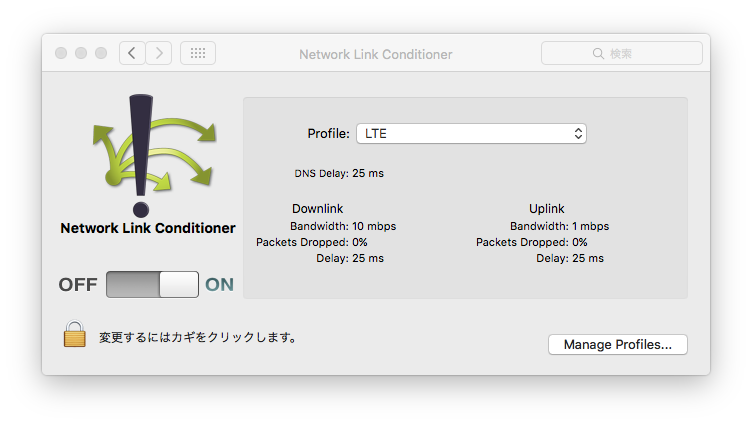Click the Uplink section heading
752x425 pixels.
click(x=547, y=208)
